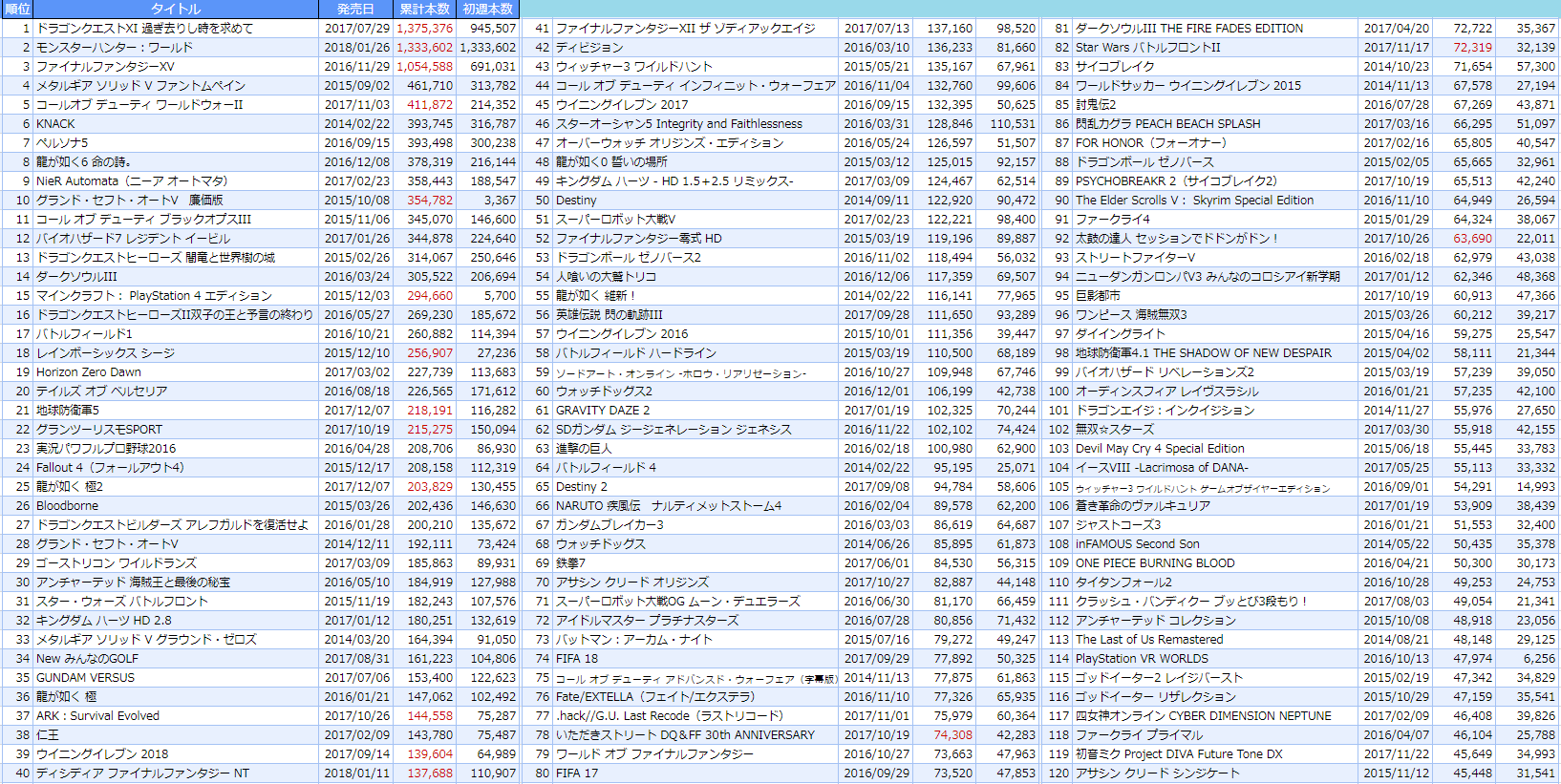
Task: Click first-week sales value 945,507
Action: coord(491,29)
